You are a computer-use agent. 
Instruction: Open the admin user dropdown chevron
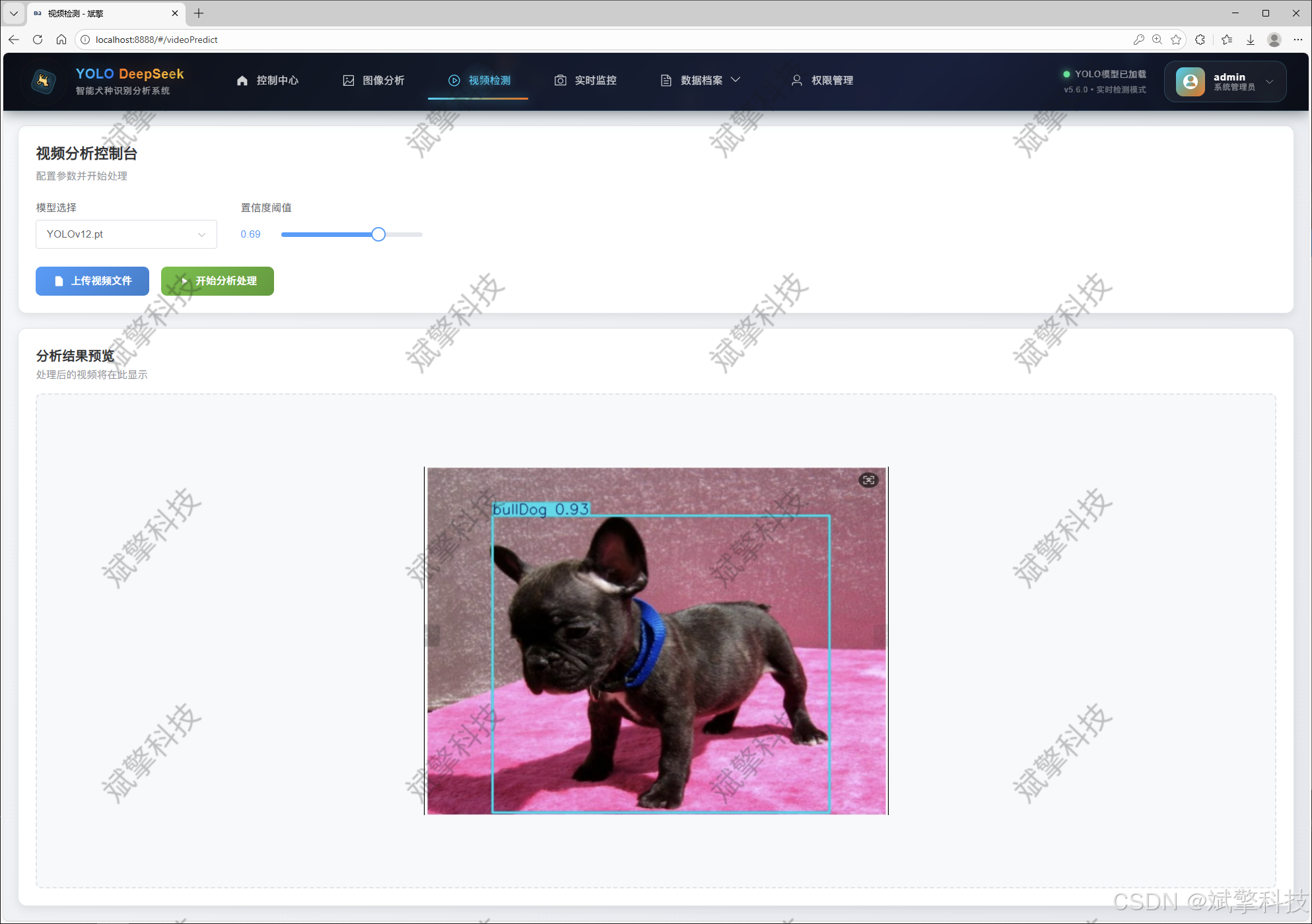click(x=1269, y=82)
